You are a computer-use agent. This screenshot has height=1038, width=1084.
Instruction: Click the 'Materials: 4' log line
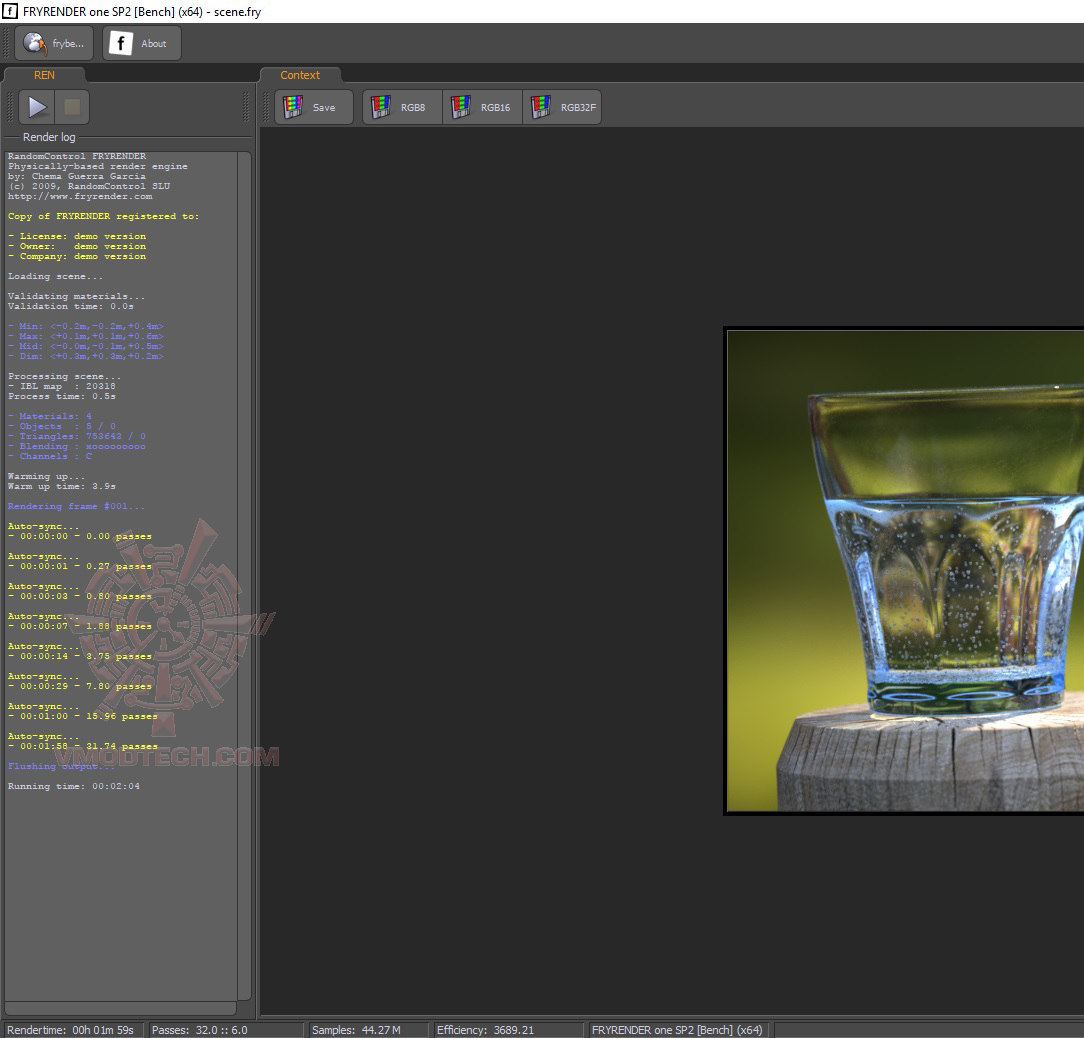click(x=50, y=416)
